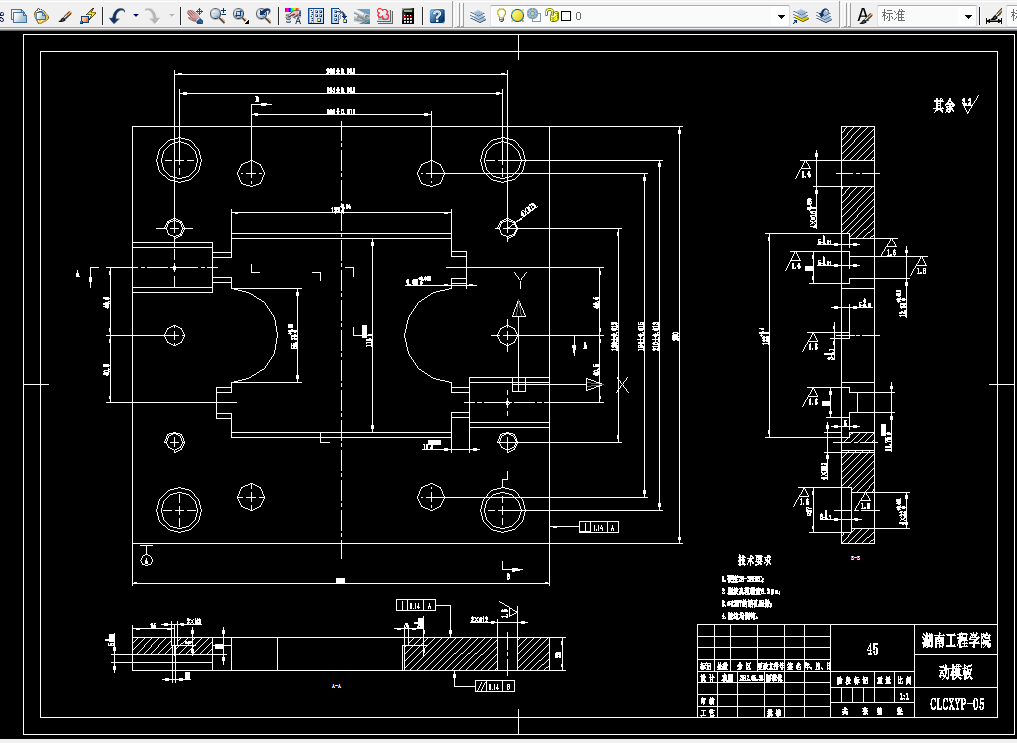Activate the Pan realtime hand tool

tap(195, 16)
